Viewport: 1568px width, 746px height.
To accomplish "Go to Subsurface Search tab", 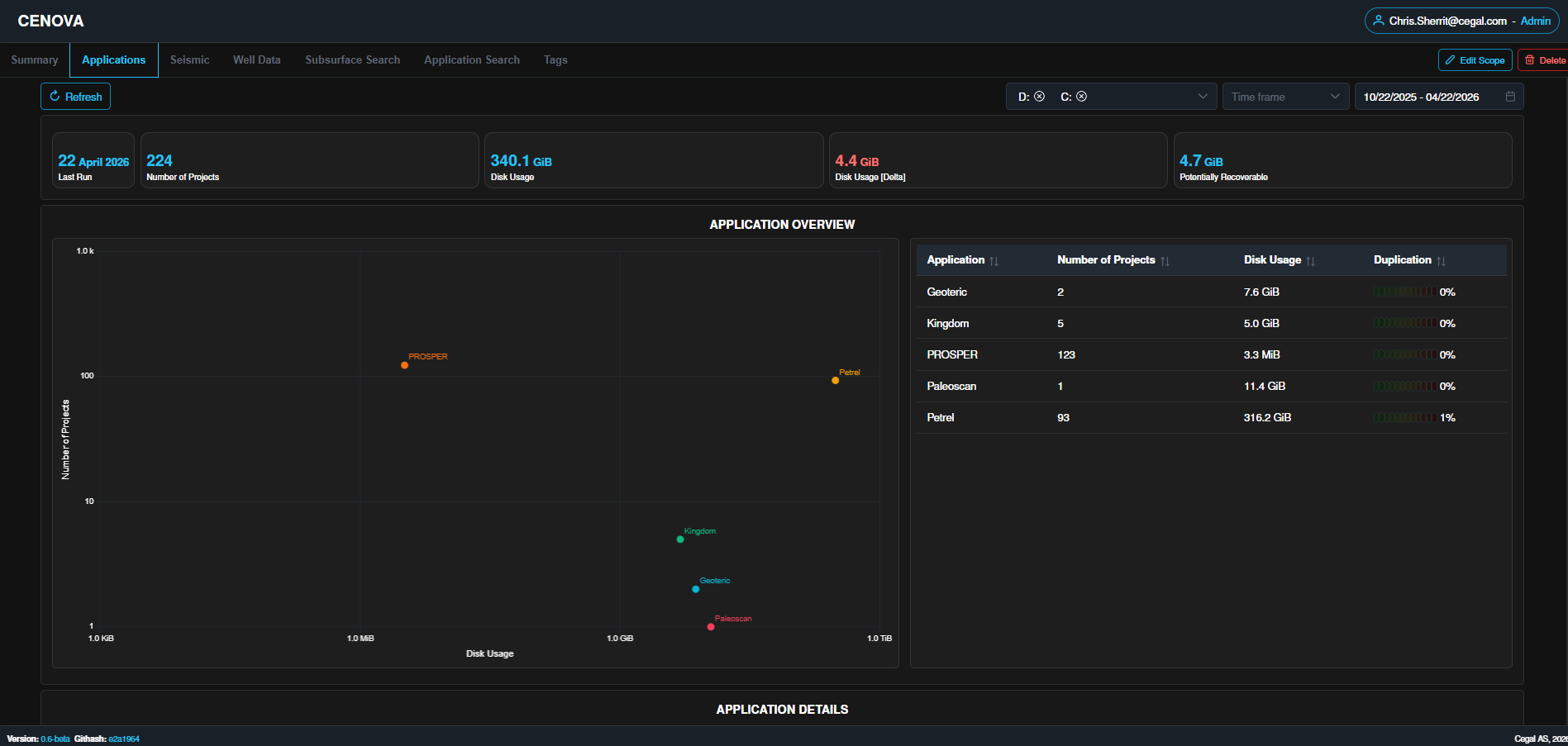I will [x=352, y=60].
